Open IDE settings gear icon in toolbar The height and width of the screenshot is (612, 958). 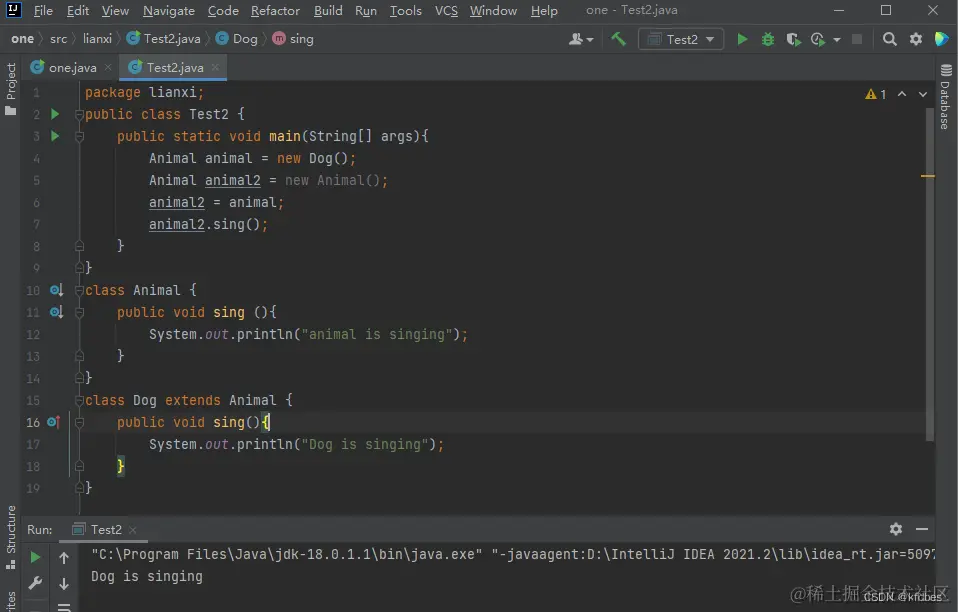[x=915, y=39]
